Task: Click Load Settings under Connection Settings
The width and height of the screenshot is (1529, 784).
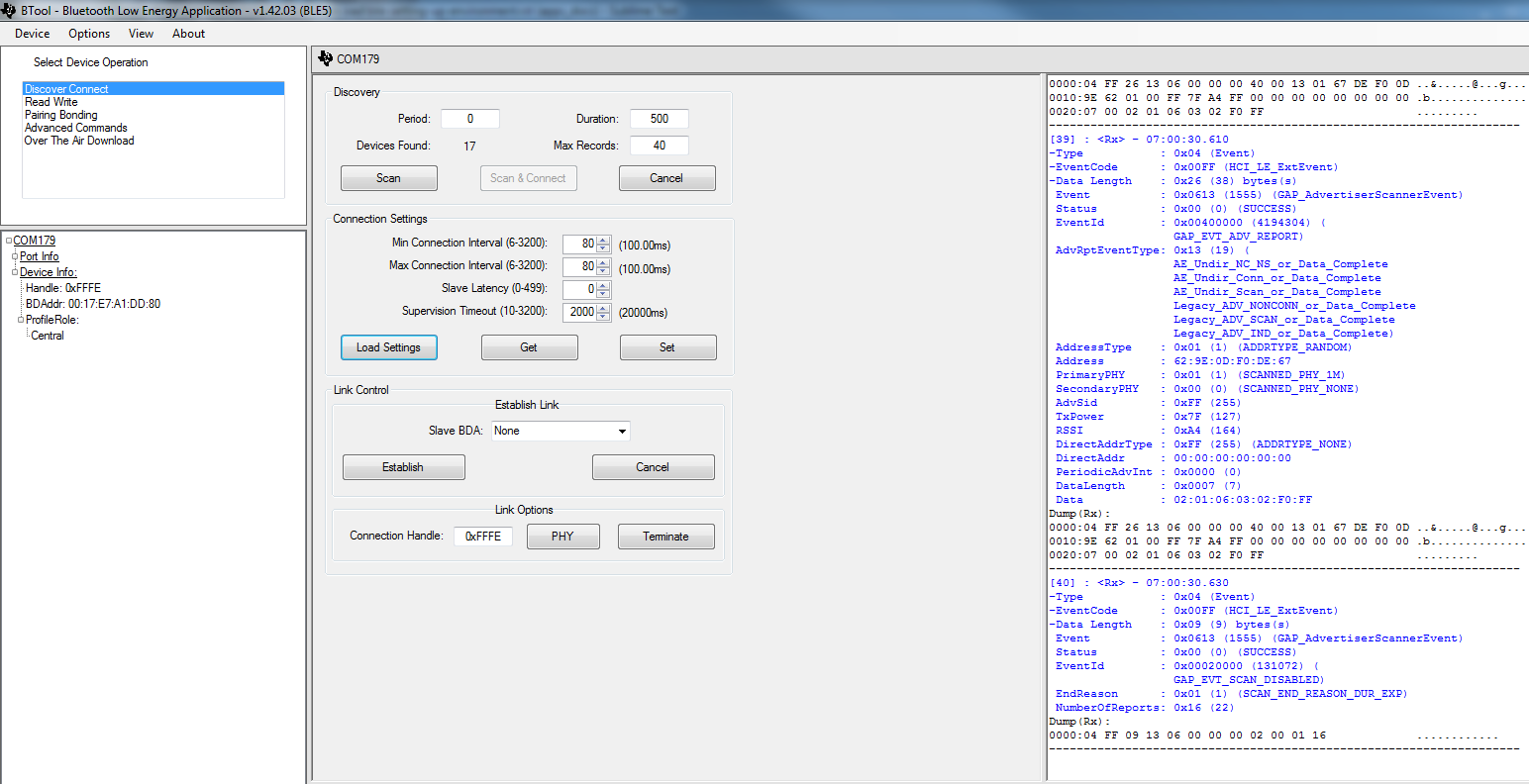Action: pyautogui.click(x=388, y=346)
